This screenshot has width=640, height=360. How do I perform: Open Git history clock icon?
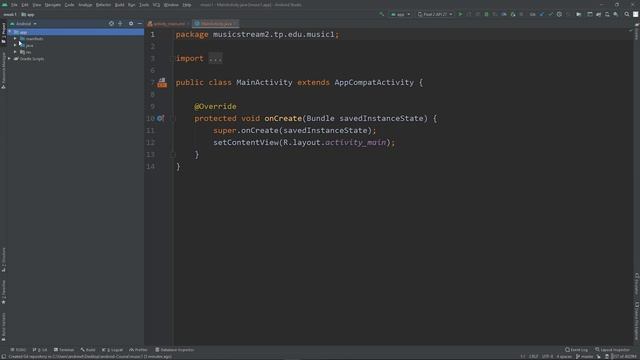(x=559, y=14)
